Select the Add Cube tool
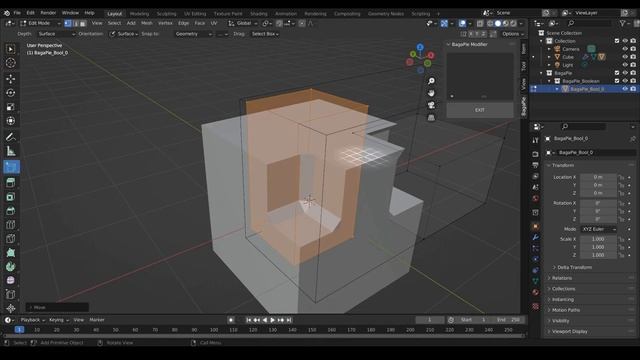Image resolution: width=640 pixels, height=360 pixels. click(11, 167)
